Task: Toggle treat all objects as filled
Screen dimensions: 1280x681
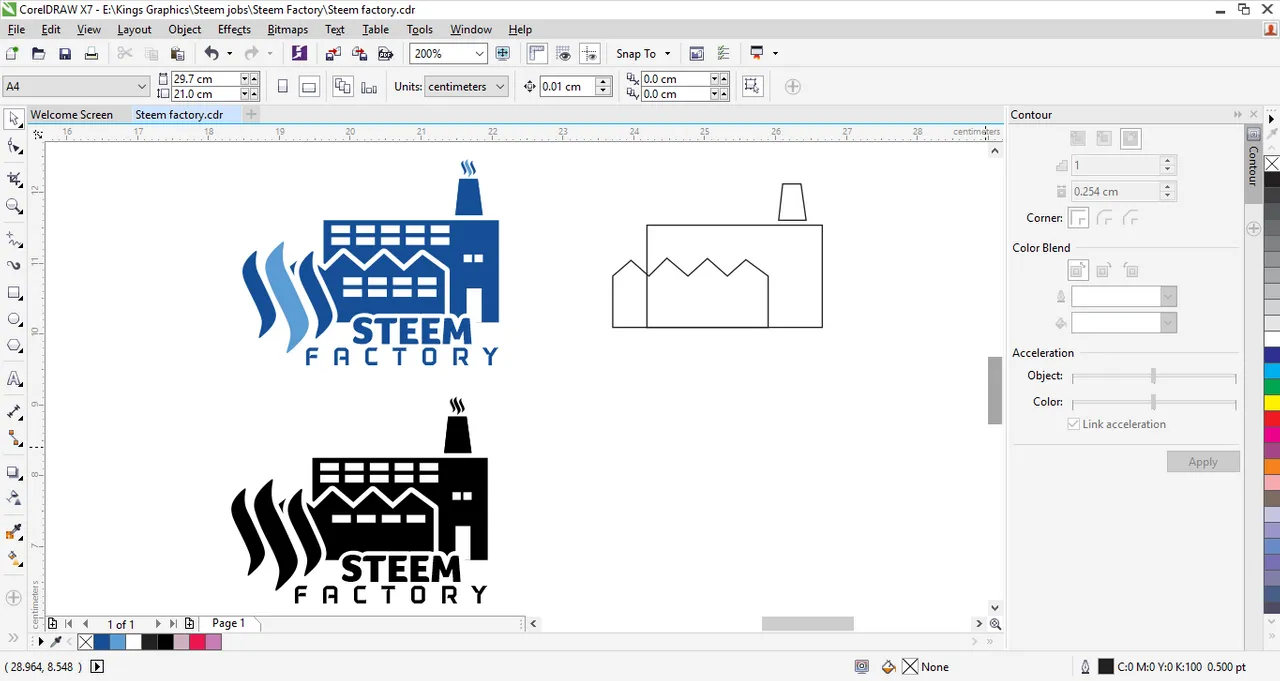Action: tap(753, 87)
